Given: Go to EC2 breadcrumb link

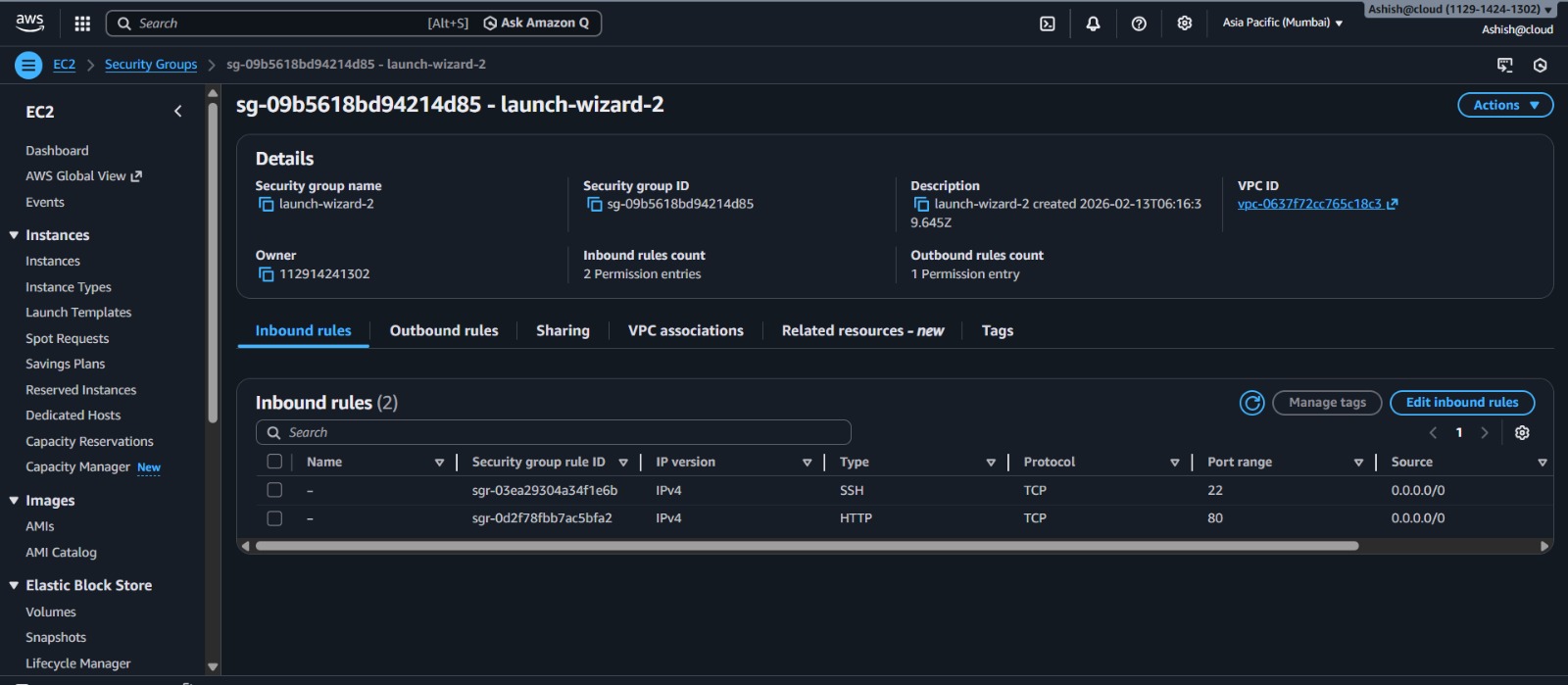Looking at the screenshot, I should 64,65.
